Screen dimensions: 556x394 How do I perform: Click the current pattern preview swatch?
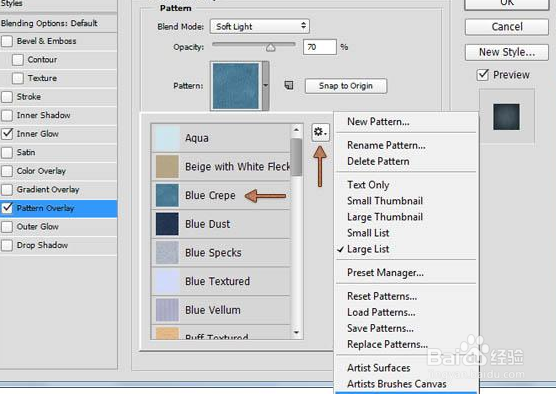click(x=236, y=86)
